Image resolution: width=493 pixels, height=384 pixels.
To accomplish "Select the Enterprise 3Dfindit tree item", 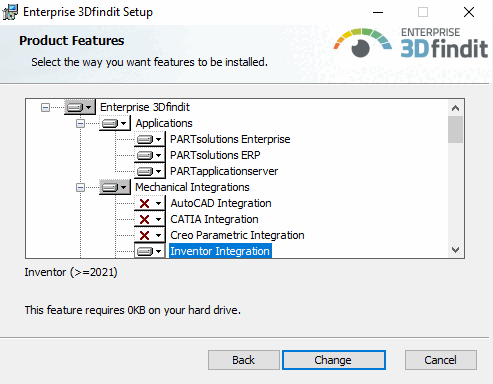I will pos(145,107).
